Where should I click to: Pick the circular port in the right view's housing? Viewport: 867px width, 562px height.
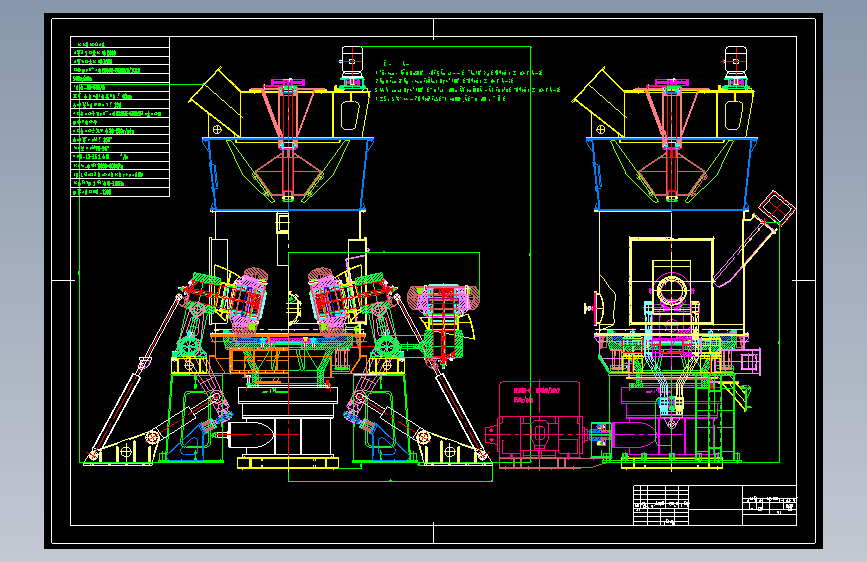(671, 289)
